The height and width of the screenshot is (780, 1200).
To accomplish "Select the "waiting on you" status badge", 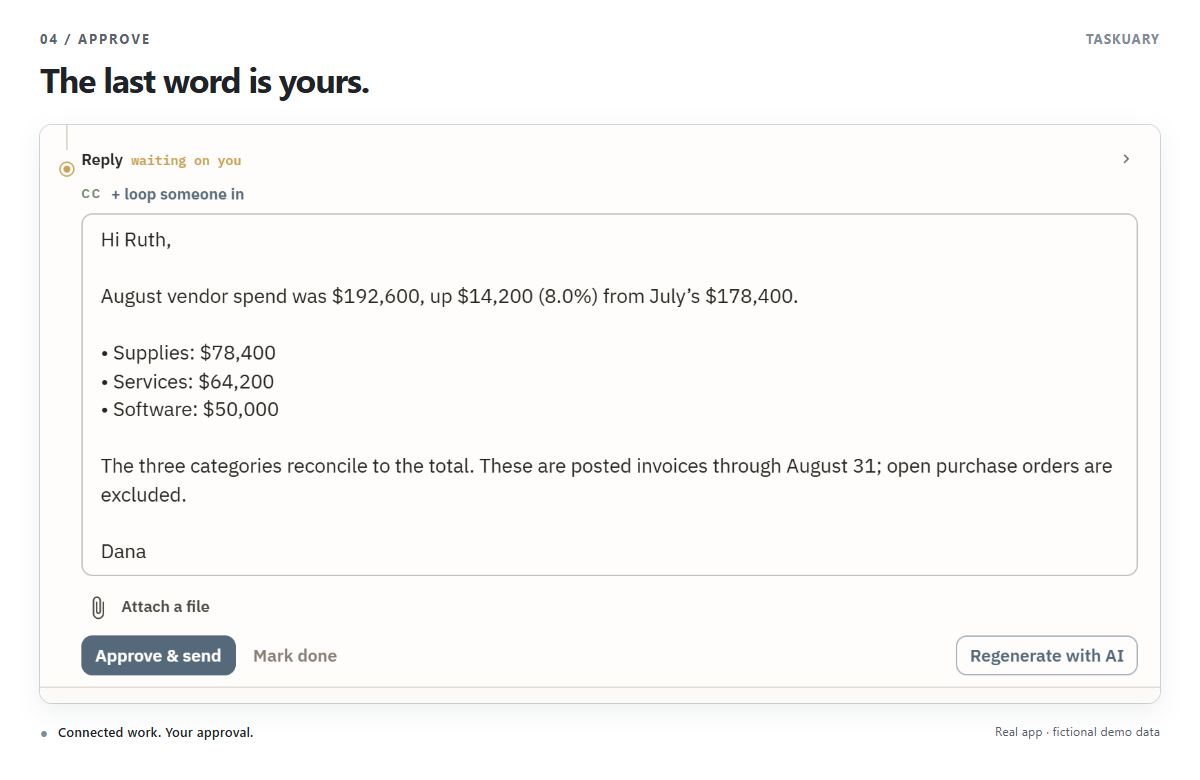I will 186,161.
